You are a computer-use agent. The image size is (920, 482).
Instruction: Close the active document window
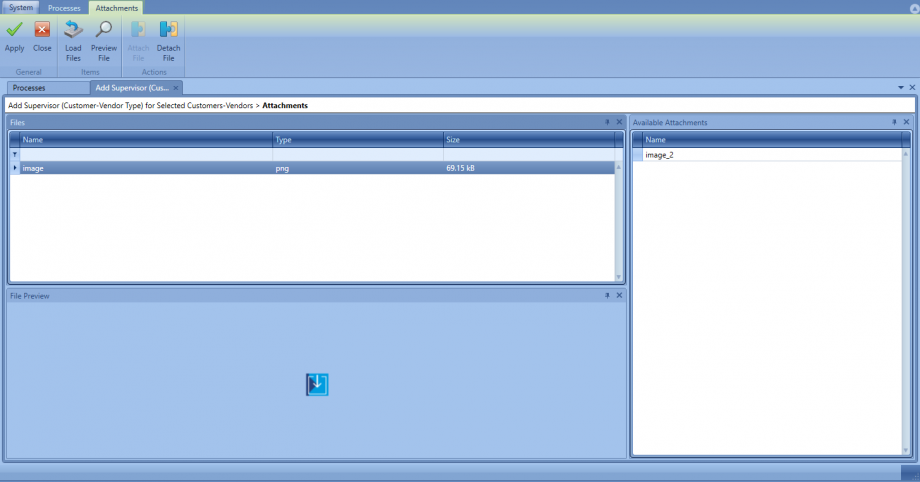(x=912, y=87)
